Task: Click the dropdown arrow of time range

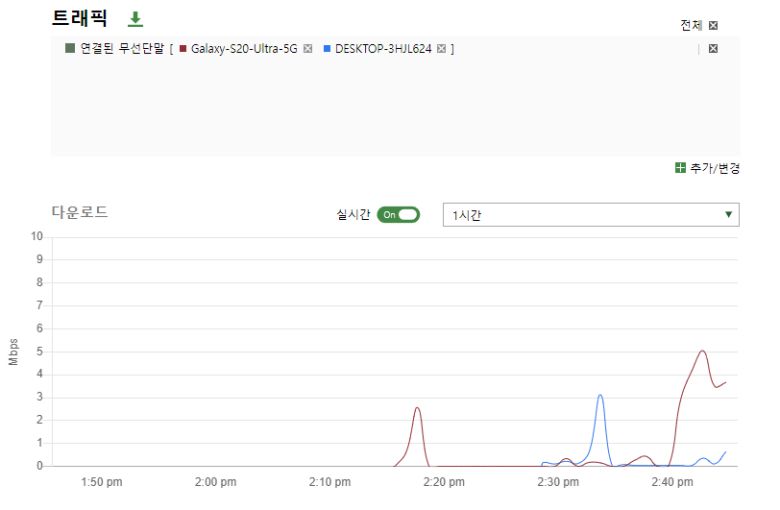Action: coord(728,215)
